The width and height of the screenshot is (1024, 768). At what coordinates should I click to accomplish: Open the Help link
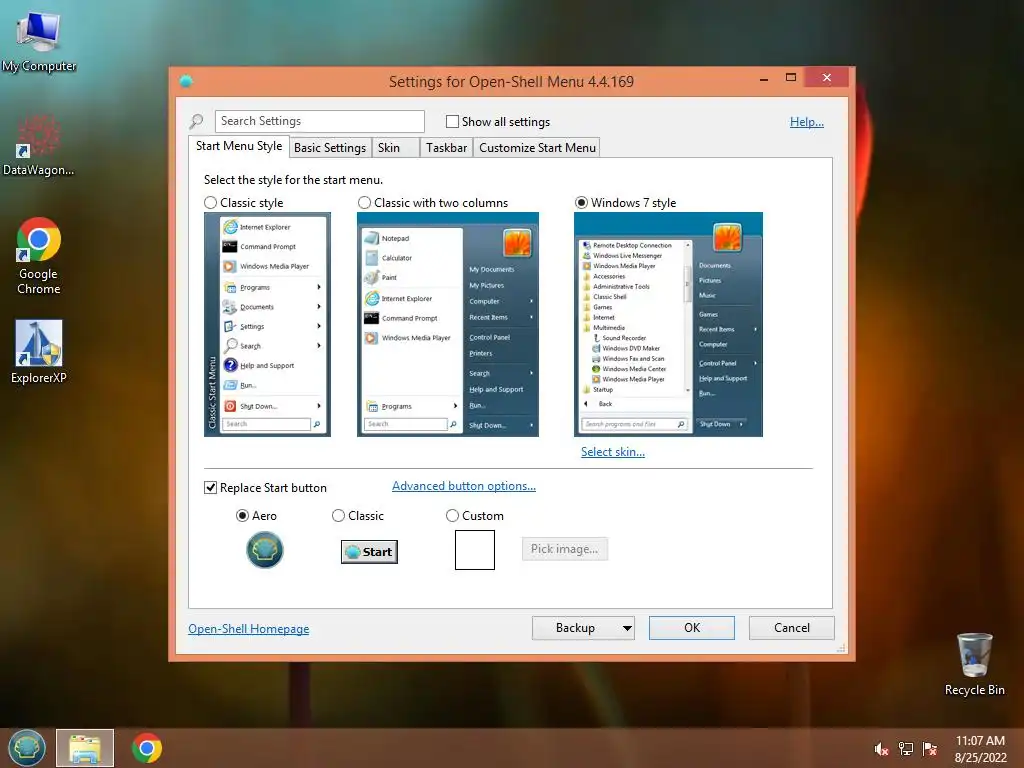807,121
